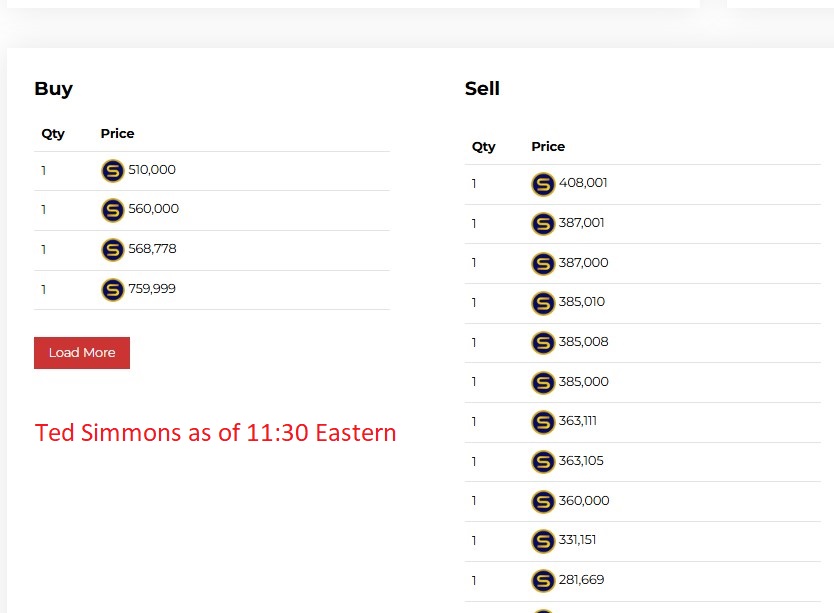Image resolution: width=834 pixels, height=613 pixels.
Task: Click stubs coin icon beside 408,001
Action: tap(543, 184)
